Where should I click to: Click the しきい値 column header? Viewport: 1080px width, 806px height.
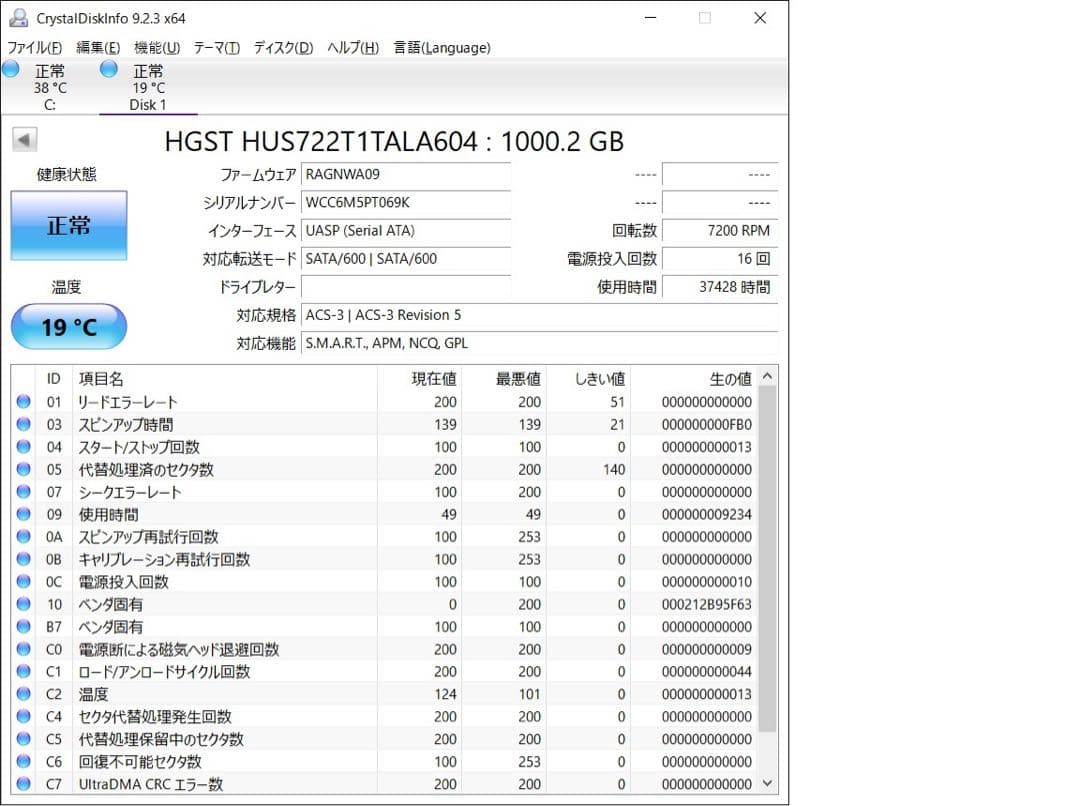coord(588,379)
